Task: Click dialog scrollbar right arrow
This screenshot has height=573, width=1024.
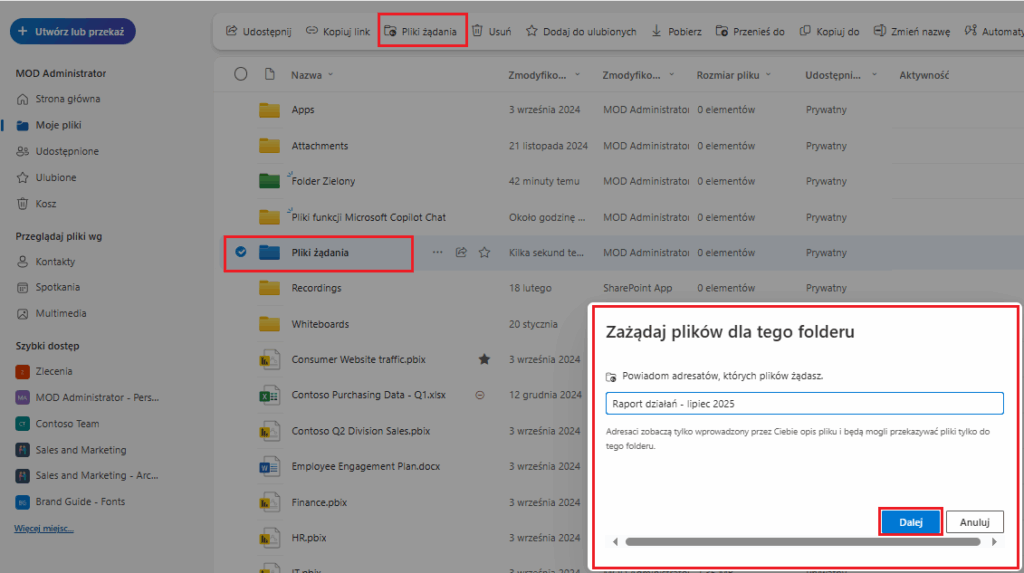Action: tap(994, 542)
